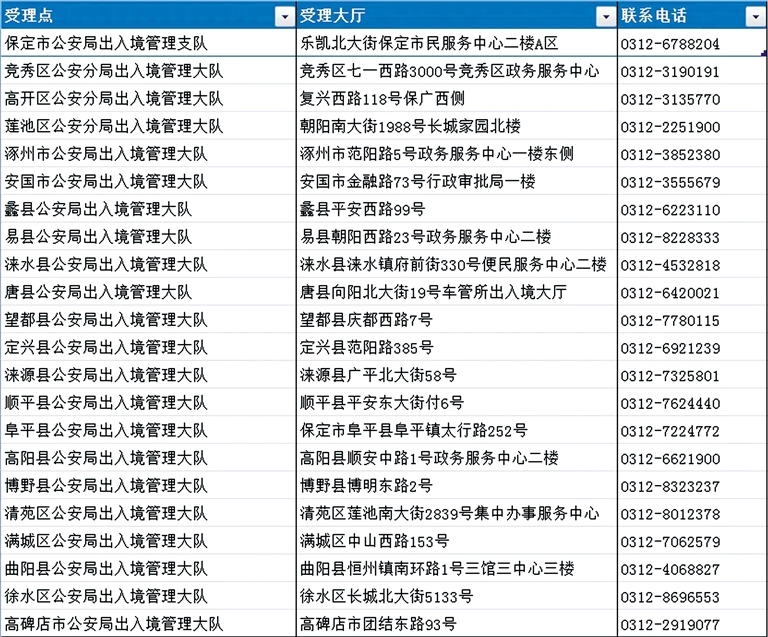Select cell 莲池区公安分局出入境管理大队
This screenshot has height=637, width=768.
pyautogui.click(x=148, y=126)
